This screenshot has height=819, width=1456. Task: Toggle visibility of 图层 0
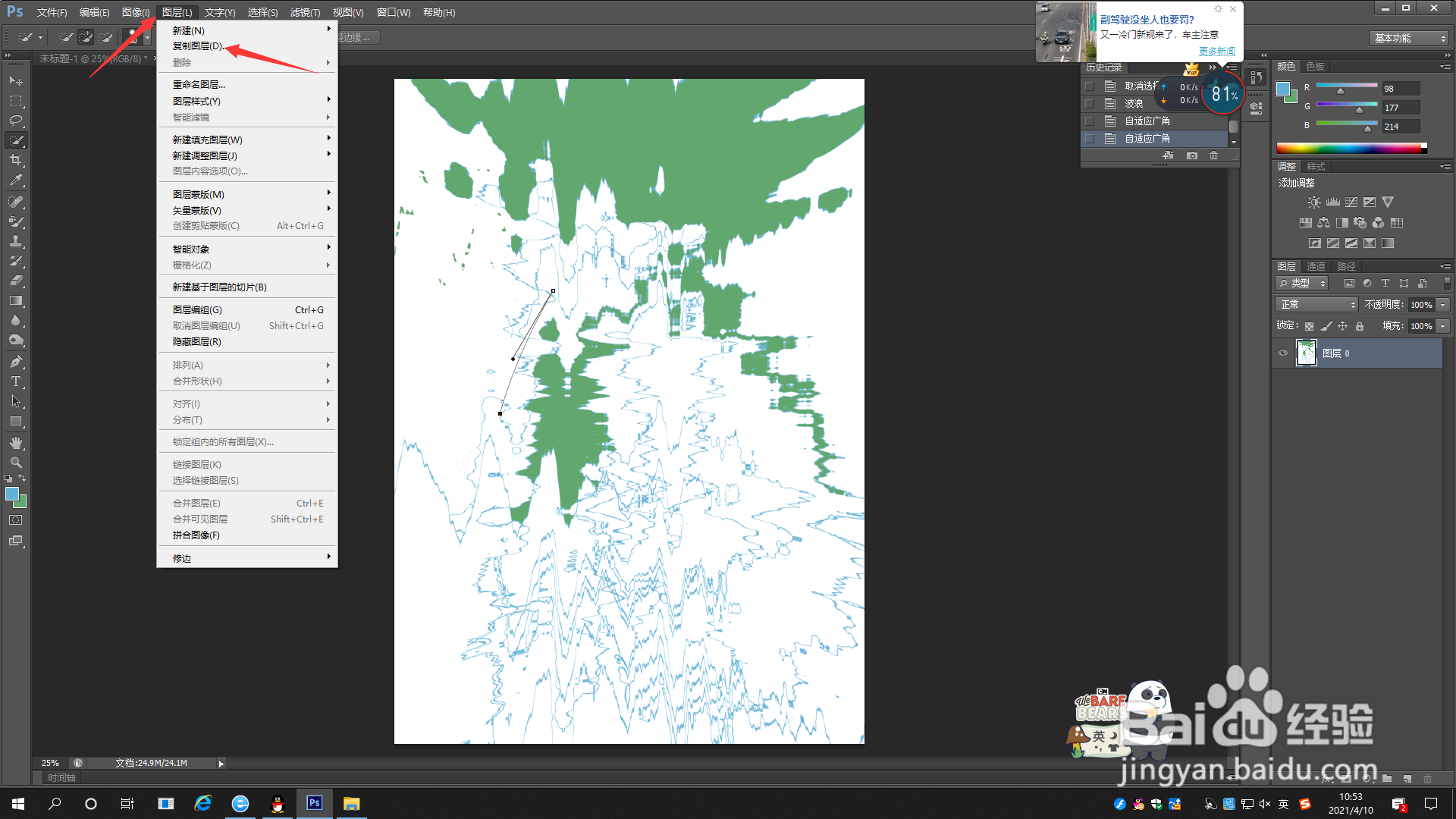coord(1283,353)
